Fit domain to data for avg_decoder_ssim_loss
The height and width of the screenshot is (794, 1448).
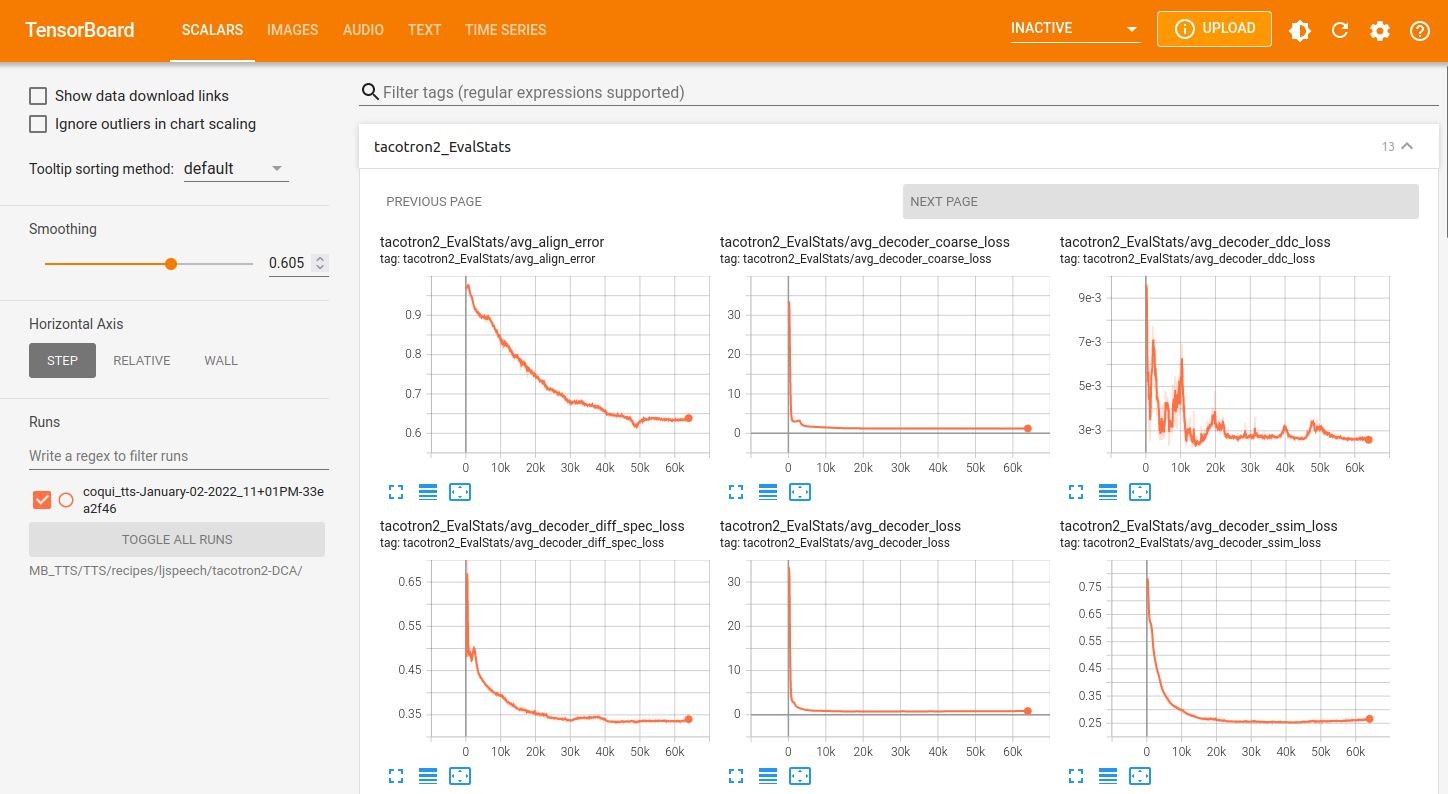click(x=1140, y=775)
